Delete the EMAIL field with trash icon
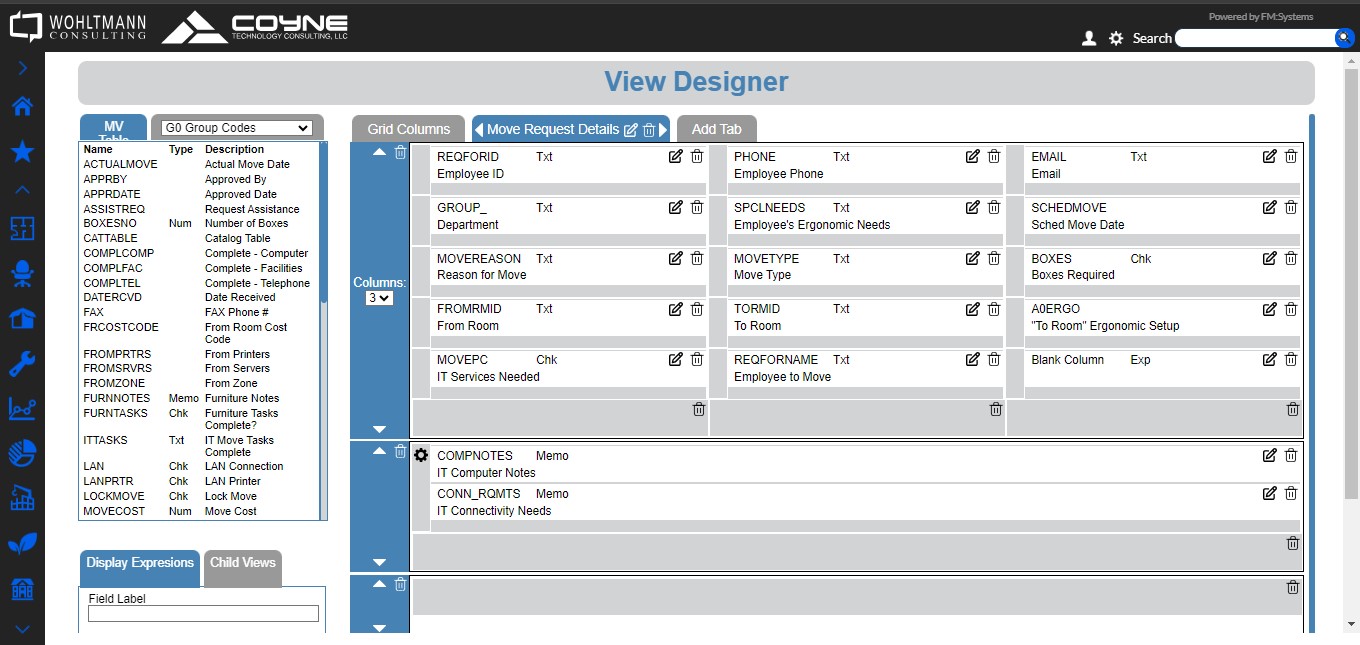 coord(1291,157)
